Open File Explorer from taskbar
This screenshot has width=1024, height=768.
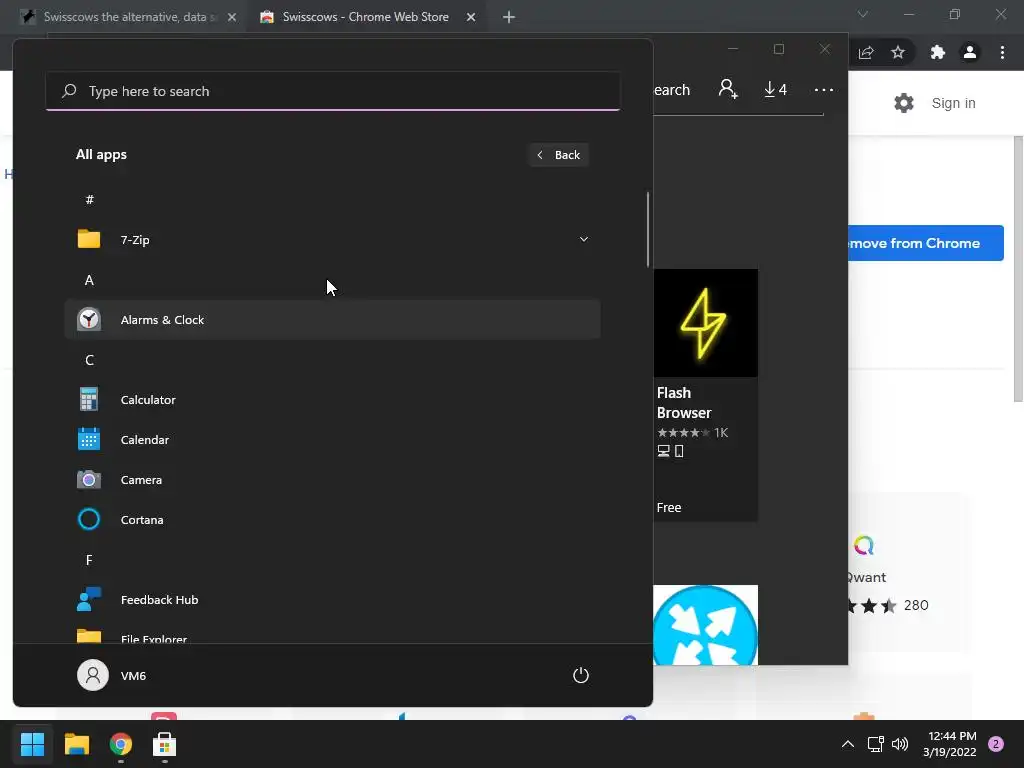pyautogui.click(x=76, y=744)
